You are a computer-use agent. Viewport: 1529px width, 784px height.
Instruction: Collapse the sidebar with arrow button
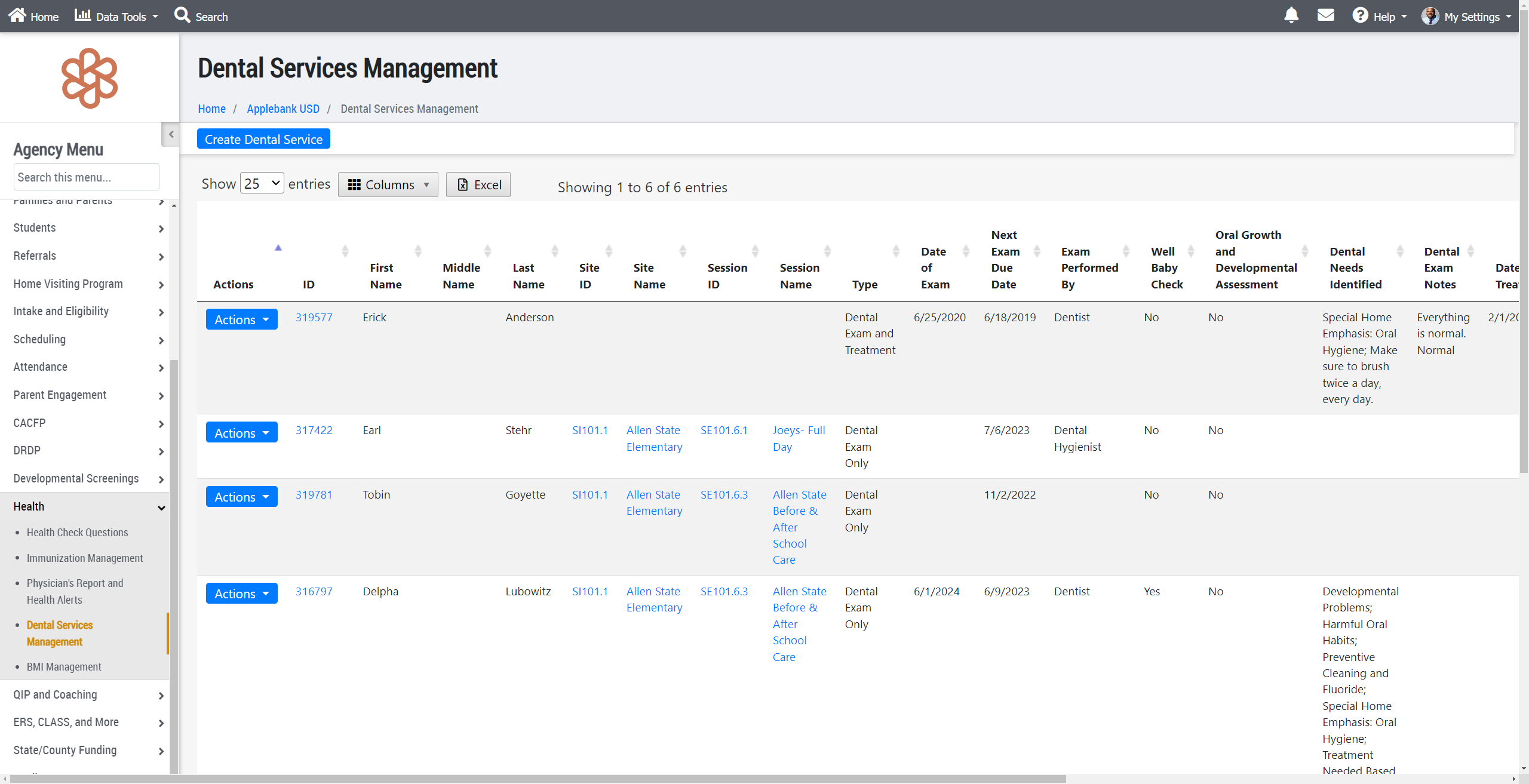(171, 134)
